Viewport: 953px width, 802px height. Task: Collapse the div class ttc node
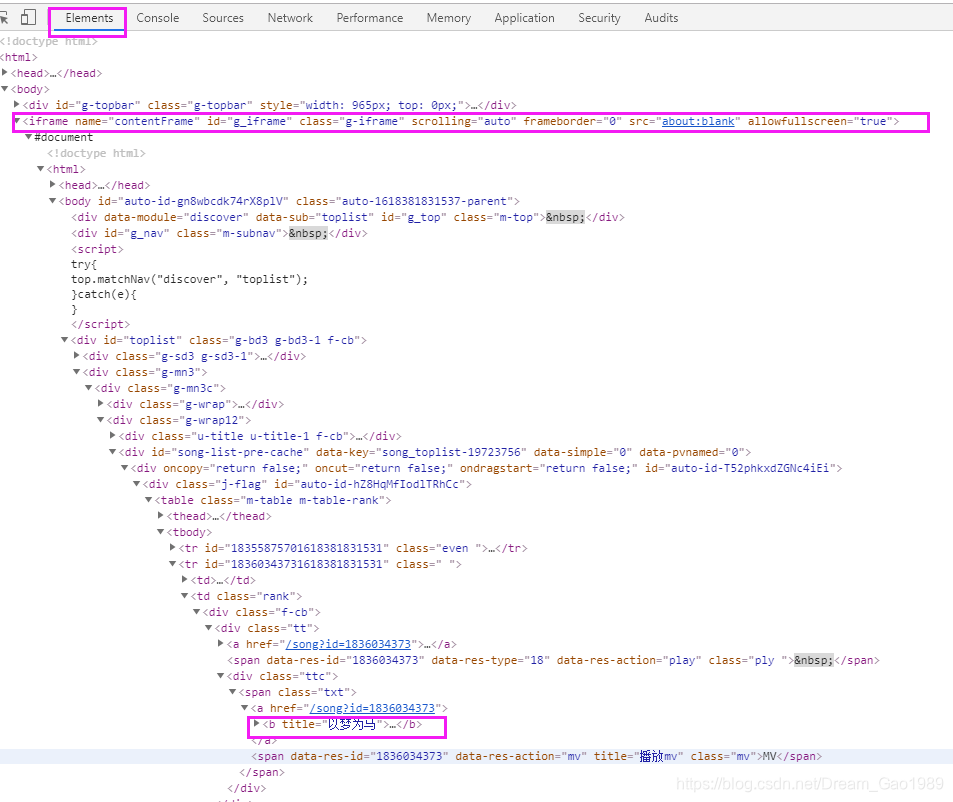pyautogui.click(x=221, y=676)
